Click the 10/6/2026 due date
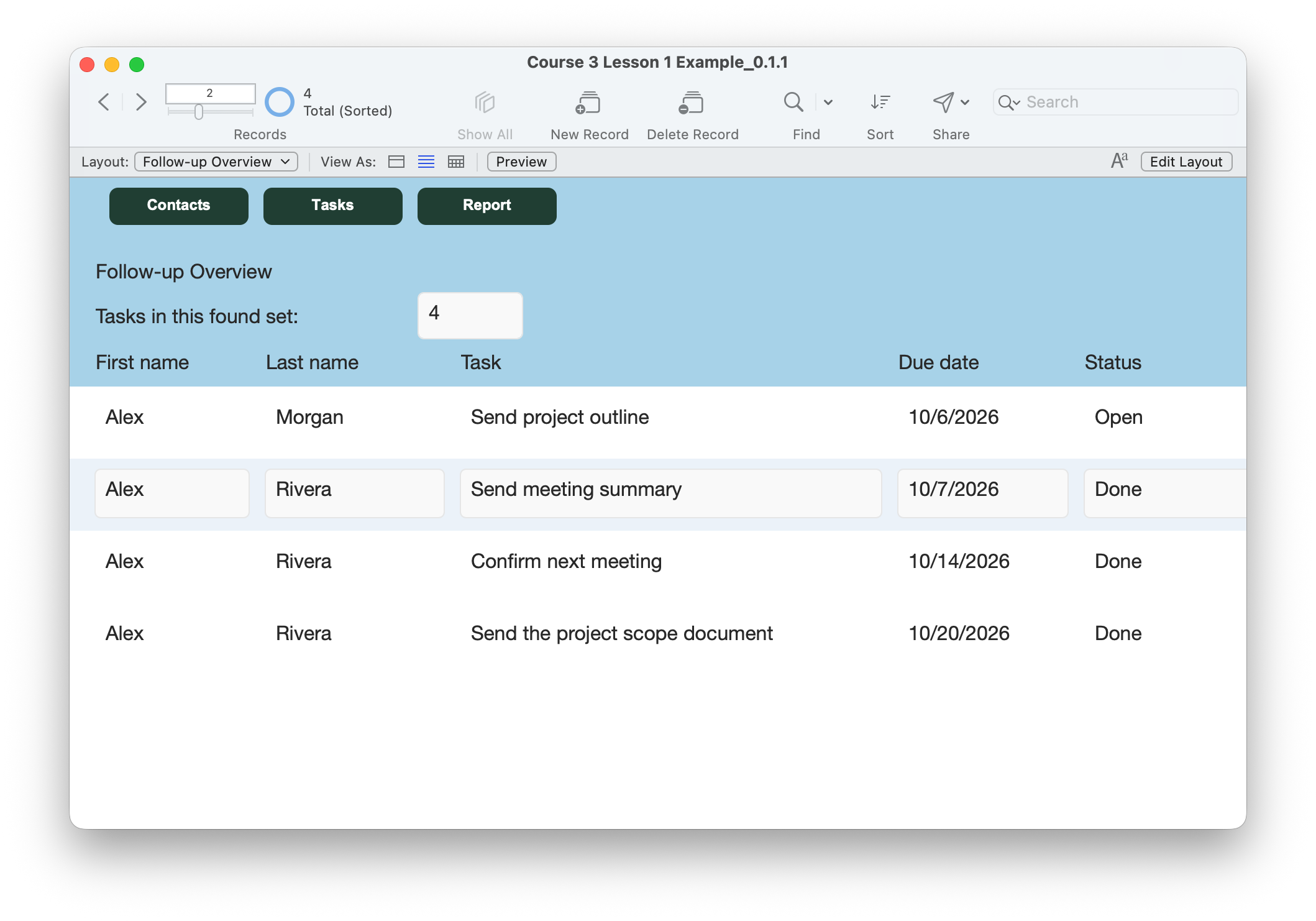This screenshot has height=921, width=1316. point(954,417)
